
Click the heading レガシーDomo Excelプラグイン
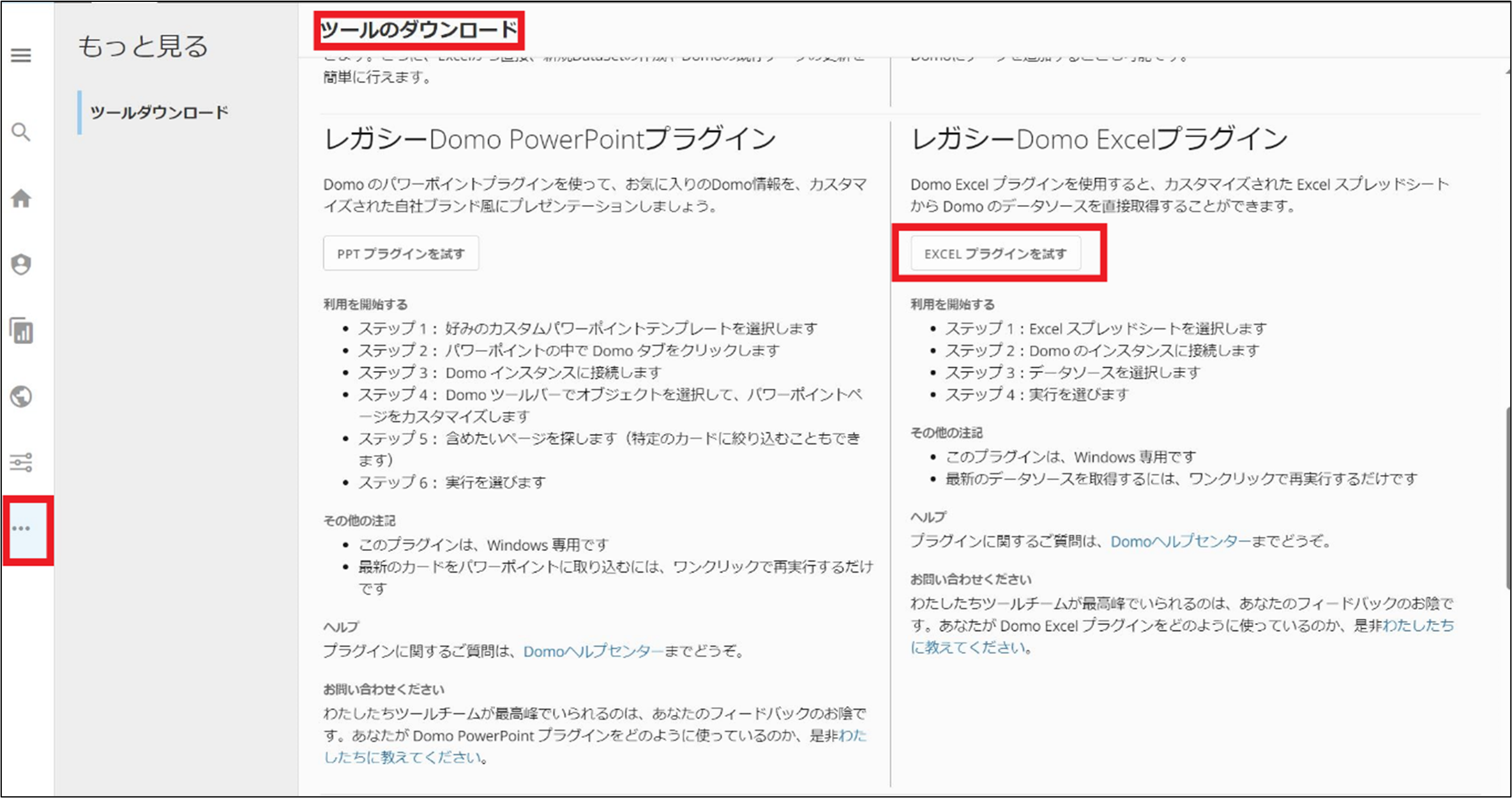click(x=1100, y=139)
